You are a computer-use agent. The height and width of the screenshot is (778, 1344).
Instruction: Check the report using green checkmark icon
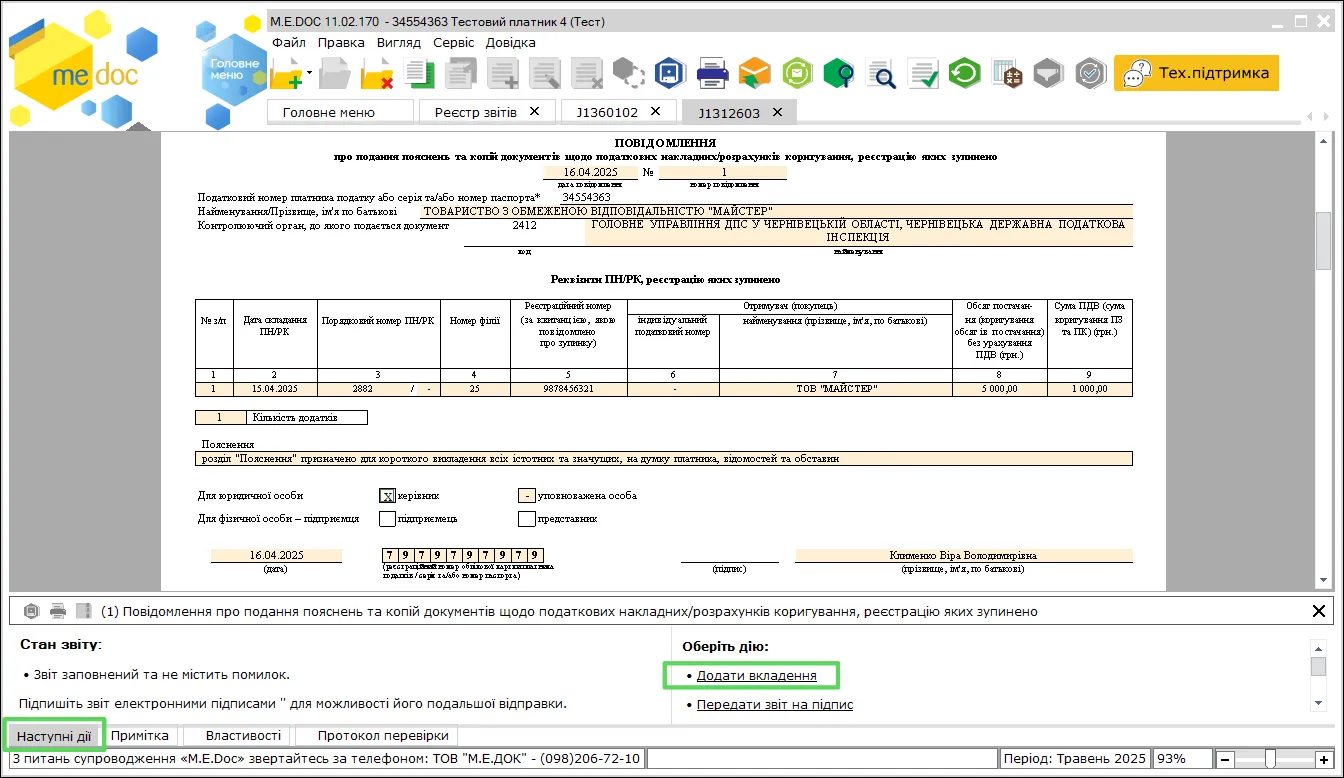click(x=923, y=73)
